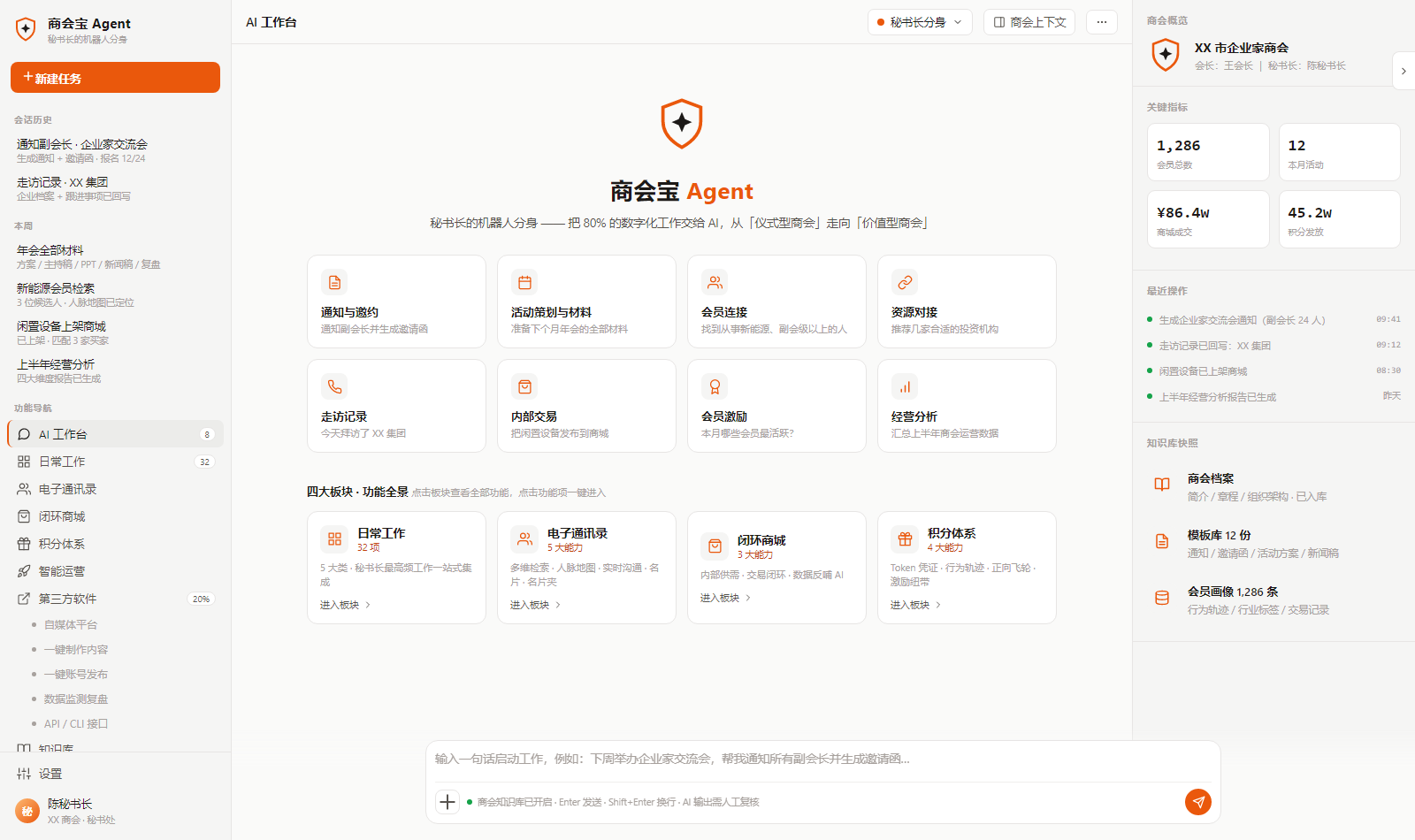Viewport: 1415px width, 840px height.
Task: Open 设置 at sidebar bottom
Action: pos(115,774)
